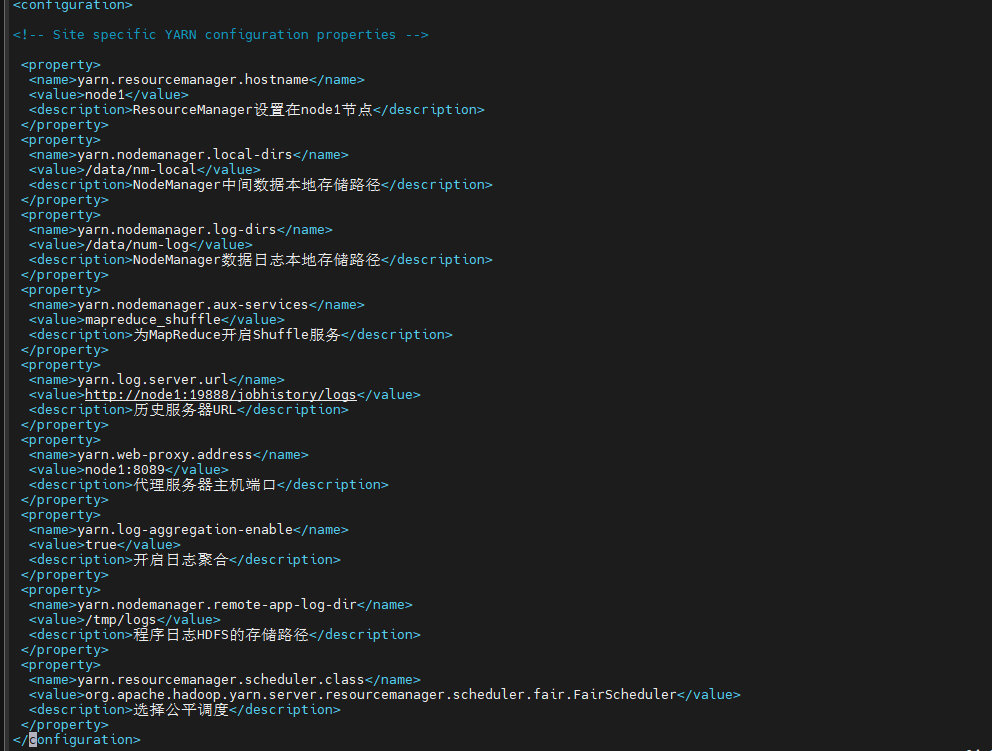The width and height of the screenshot is (992, 751).
Task: Click the description 'ResourceManager设置在node1节点'
Action: click(x=252, y=109)
